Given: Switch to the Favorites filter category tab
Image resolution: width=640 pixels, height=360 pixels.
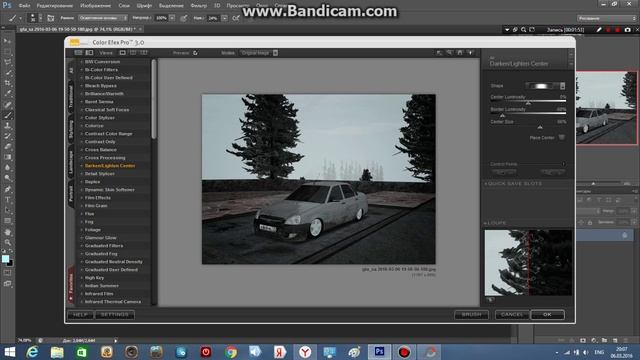Looking at the screenshot, I should [71, 285].
